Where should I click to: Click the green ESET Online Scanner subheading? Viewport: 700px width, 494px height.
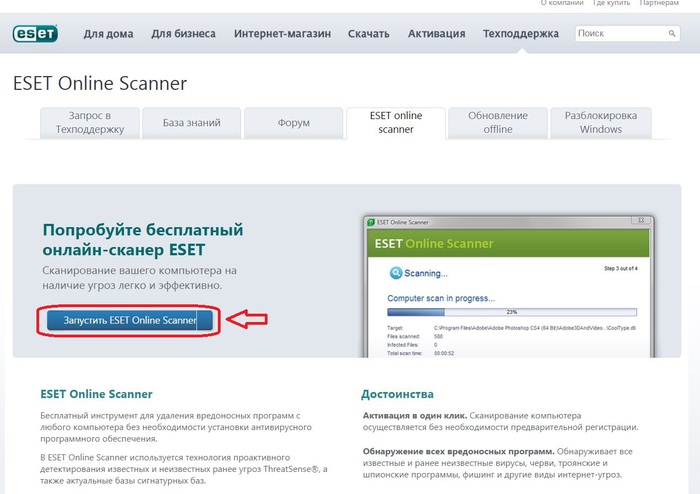pyautogui.click(x=96, y=394)
